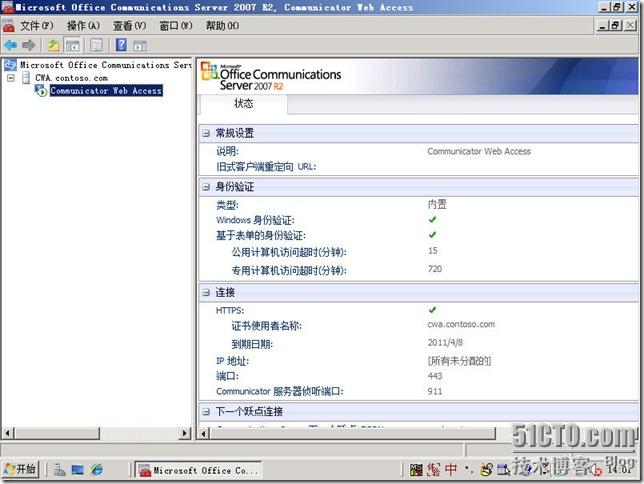The height and width of the screenshot is (484, 644).
Task: Select the CWA.contoso.com server node
Action: 71,78
